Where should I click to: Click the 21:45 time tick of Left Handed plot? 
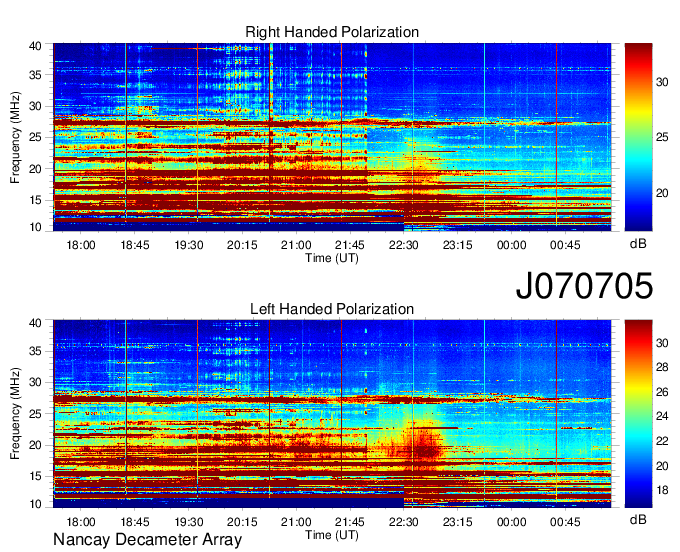[x=350, y=522]
